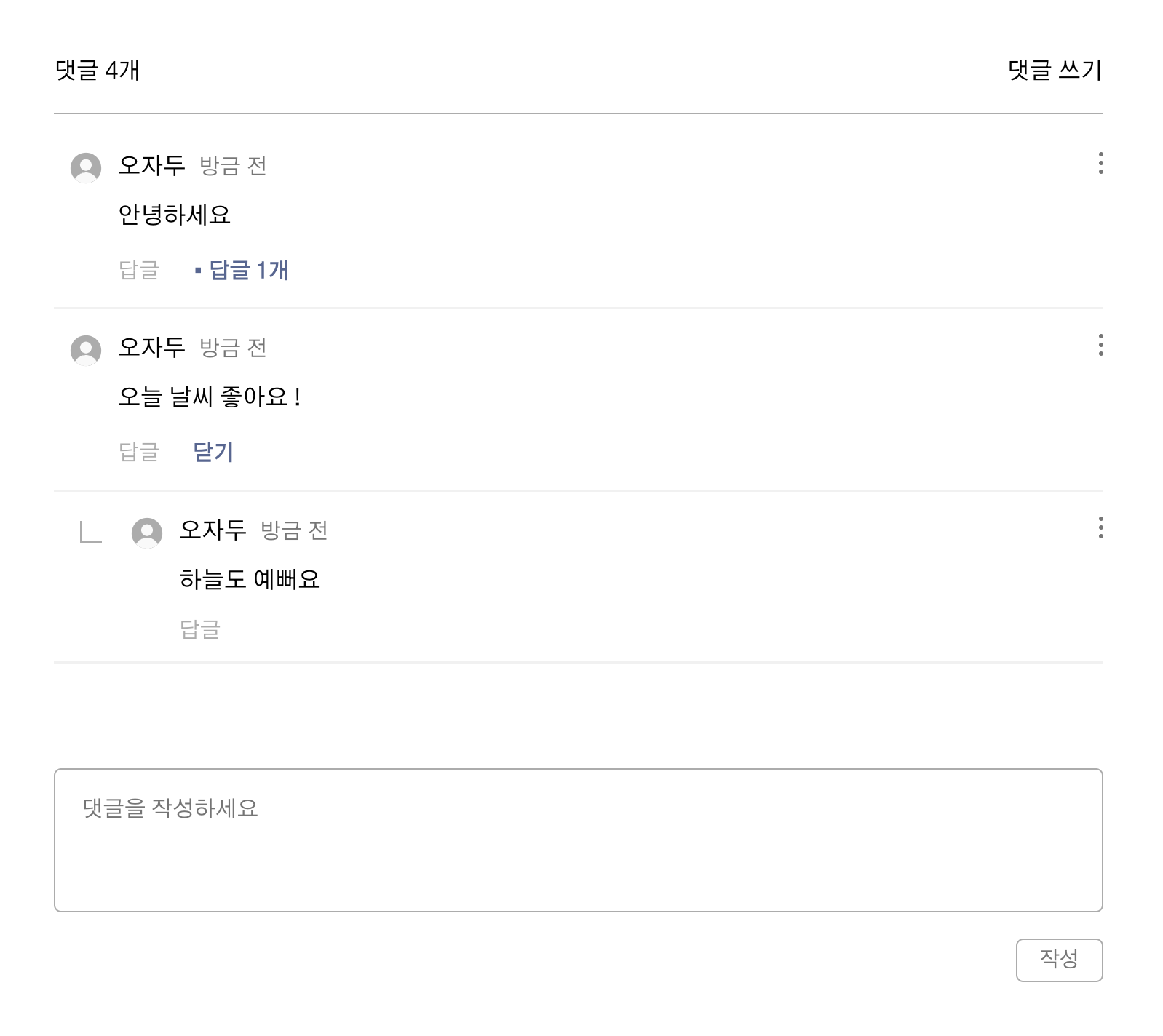The width and height of the screenshot is (1163, 1036).
Task: Open more options for 오늘 날씨 좋아요 comment
Action: 1100,345
